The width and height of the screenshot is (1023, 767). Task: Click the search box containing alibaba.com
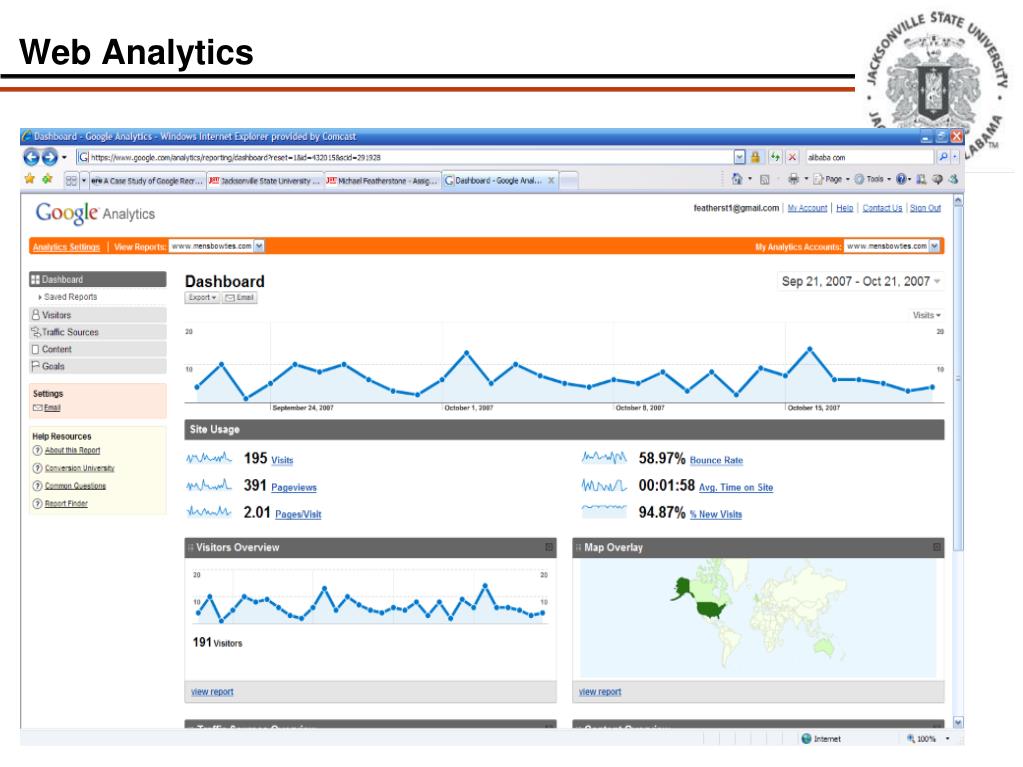(x=869, y=157)
